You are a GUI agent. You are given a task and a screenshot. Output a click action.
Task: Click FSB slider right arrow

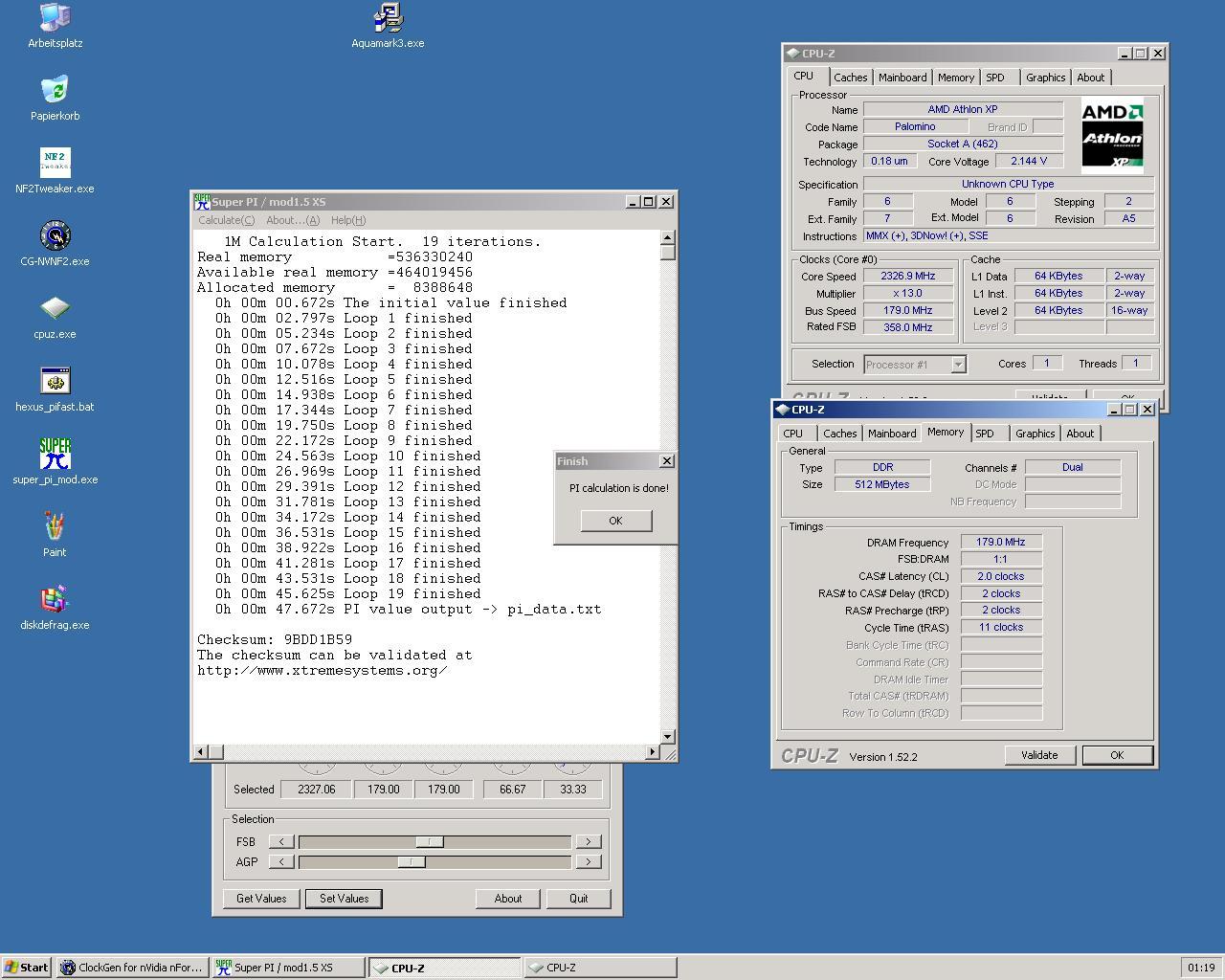pos(589,842)
